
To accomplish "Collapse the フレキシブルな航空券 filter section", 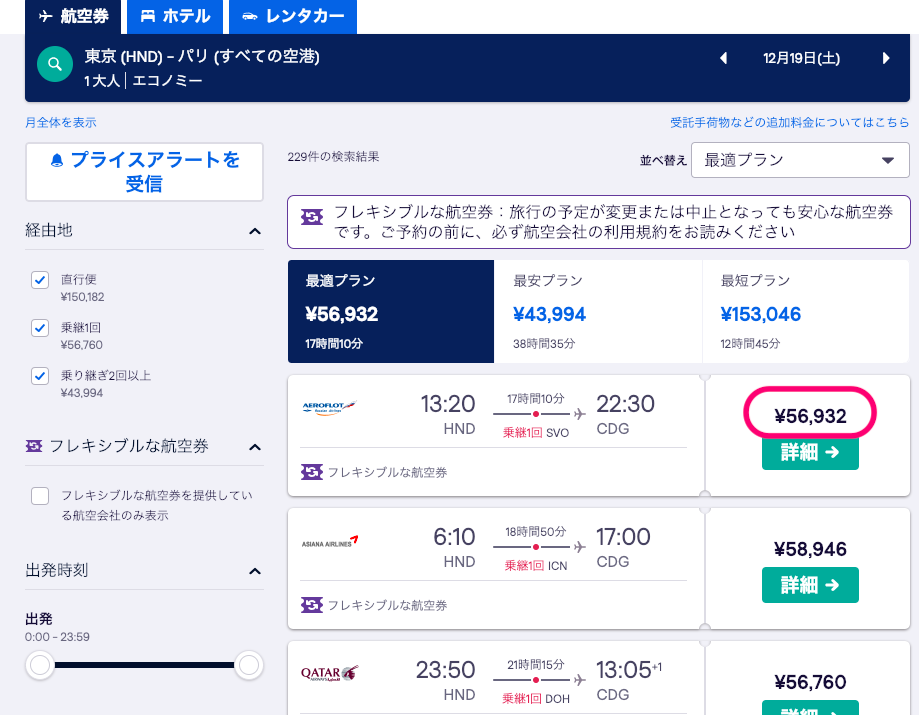I will (x=254, y=447).
